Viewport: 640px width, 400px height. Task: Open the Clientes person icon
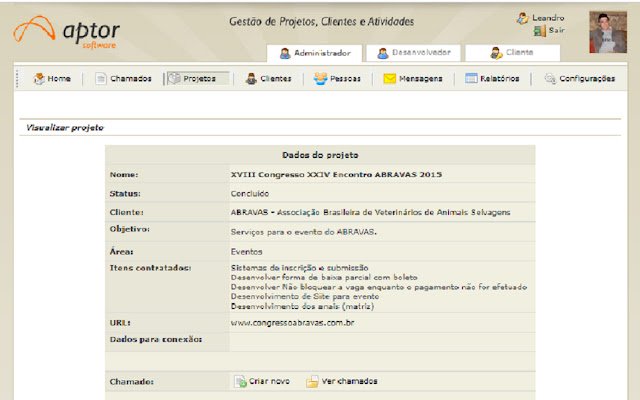(251, 78)
